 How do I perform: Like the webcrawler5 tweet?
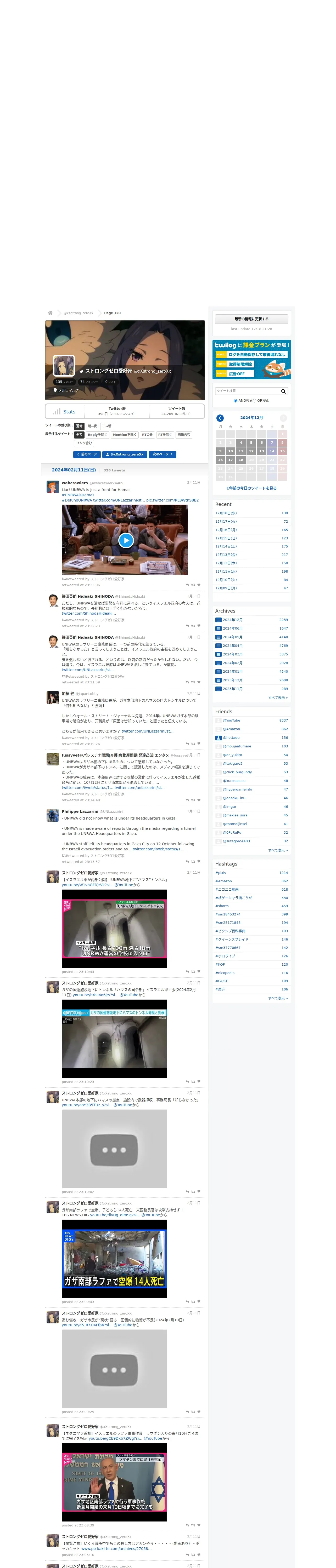click(x=199, y=585)
